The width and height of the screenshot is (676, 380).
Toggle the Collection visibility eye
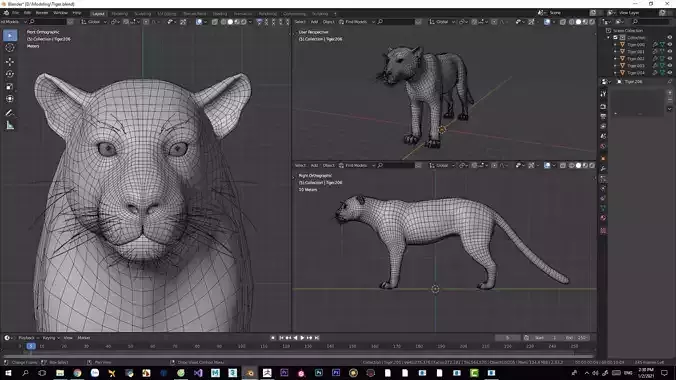click(x=670, y=38)
